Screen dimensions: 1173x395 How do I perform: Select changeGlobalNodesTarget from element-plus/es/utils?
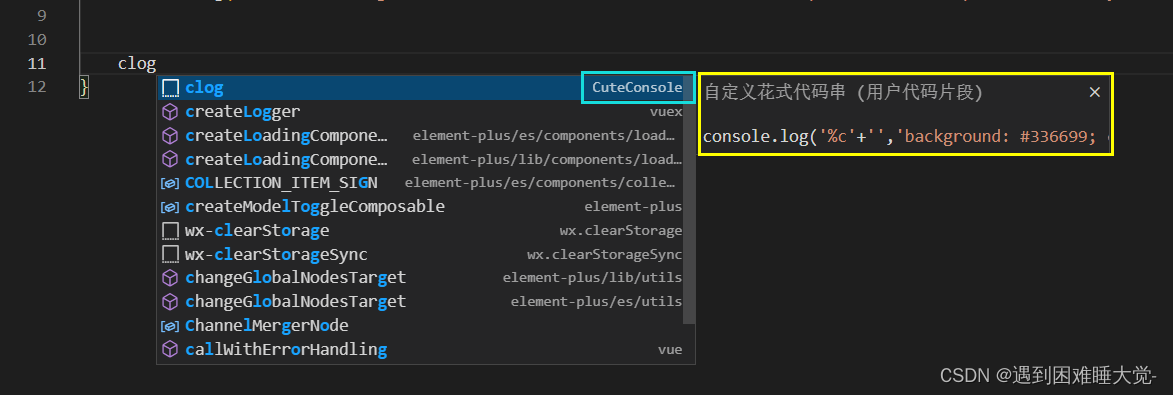pyautogui.click(x=422, y=301)
